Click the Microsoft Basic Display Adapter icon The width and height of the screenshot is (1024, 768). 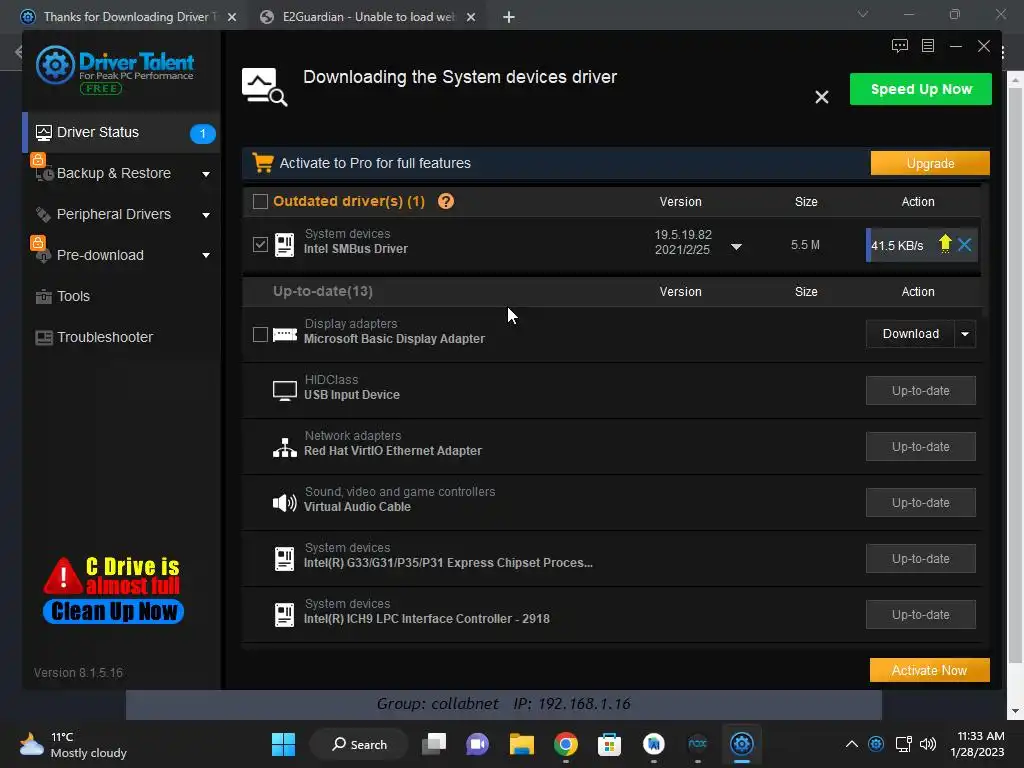(284, 335)
